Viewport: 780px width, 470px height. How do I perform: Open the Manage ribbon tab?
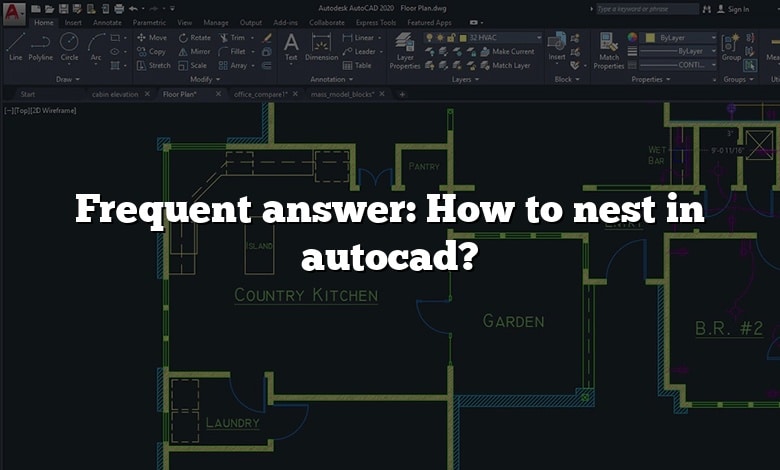216,22
